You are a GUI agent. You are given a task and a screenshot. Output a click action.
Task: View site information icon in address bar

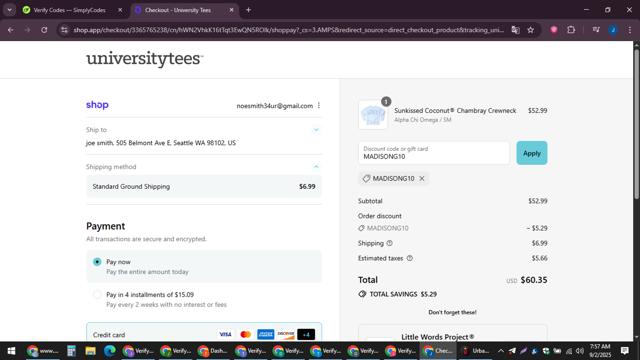tap(64, 30)
